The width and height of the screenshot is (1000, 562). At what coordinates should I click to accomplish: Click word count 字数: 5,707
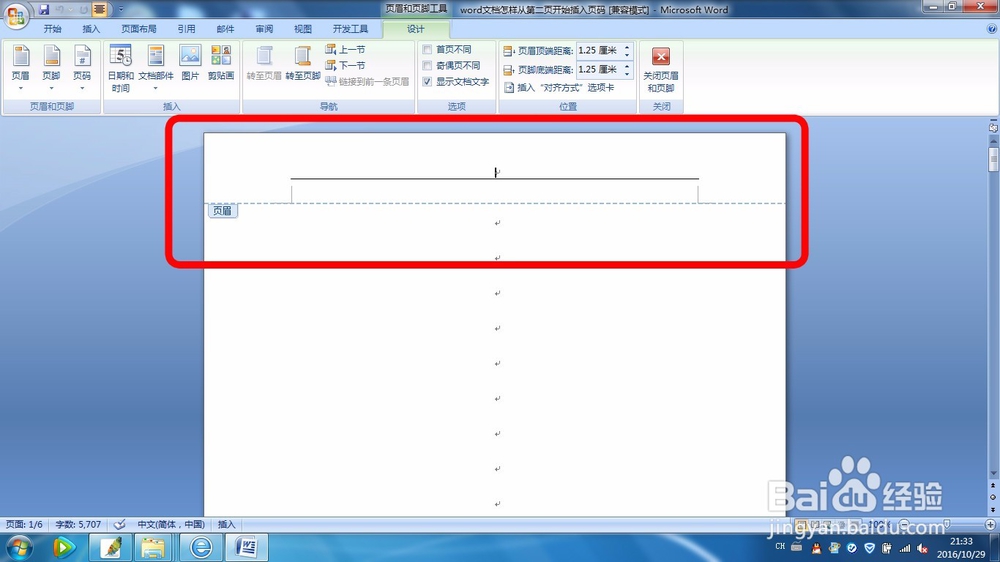coord(78,524)
